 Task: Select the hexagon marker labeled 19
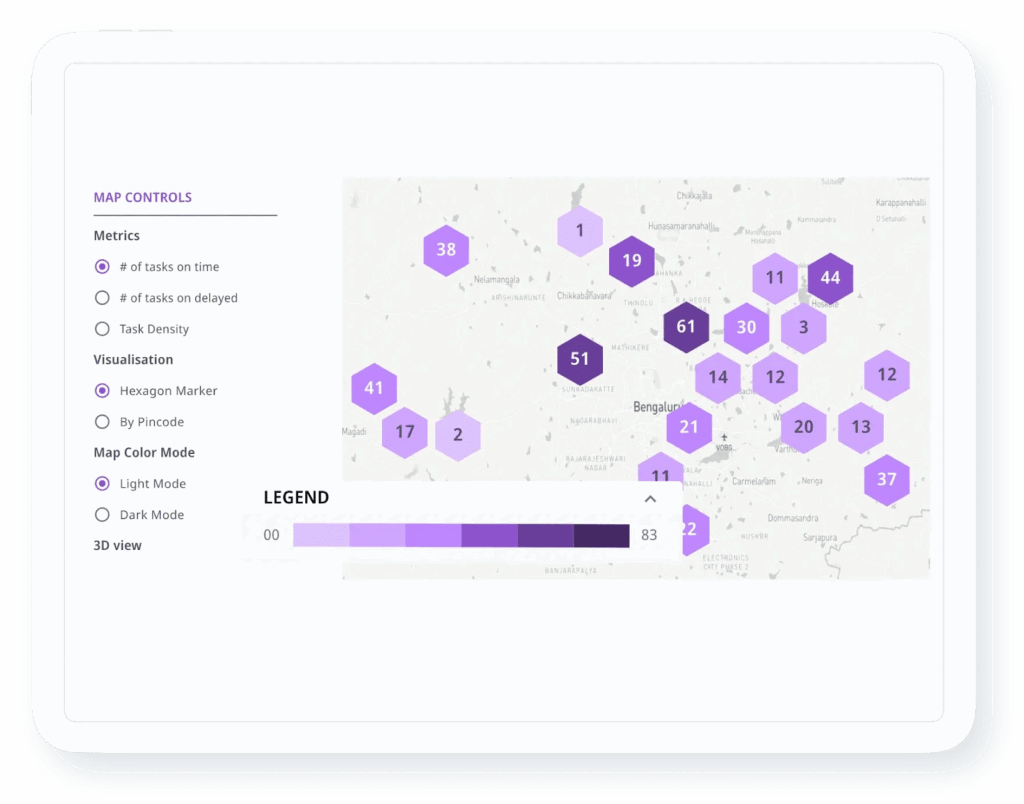click(x=632, y=261)
